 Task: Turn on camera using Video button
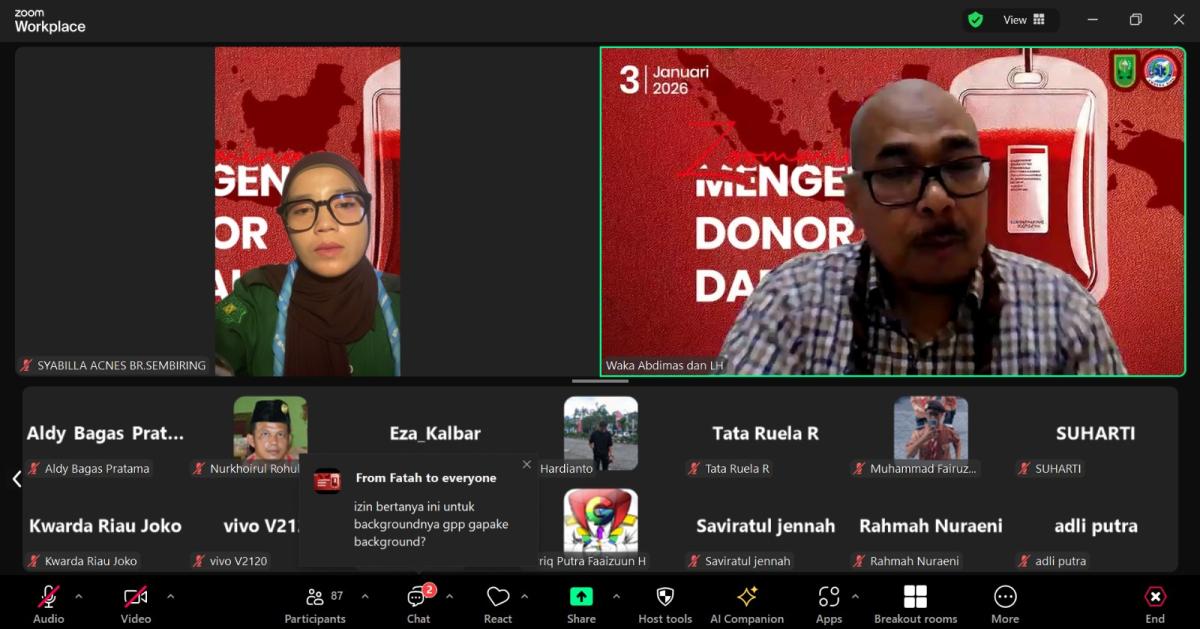pyautogui.click(x=136, y=598)
